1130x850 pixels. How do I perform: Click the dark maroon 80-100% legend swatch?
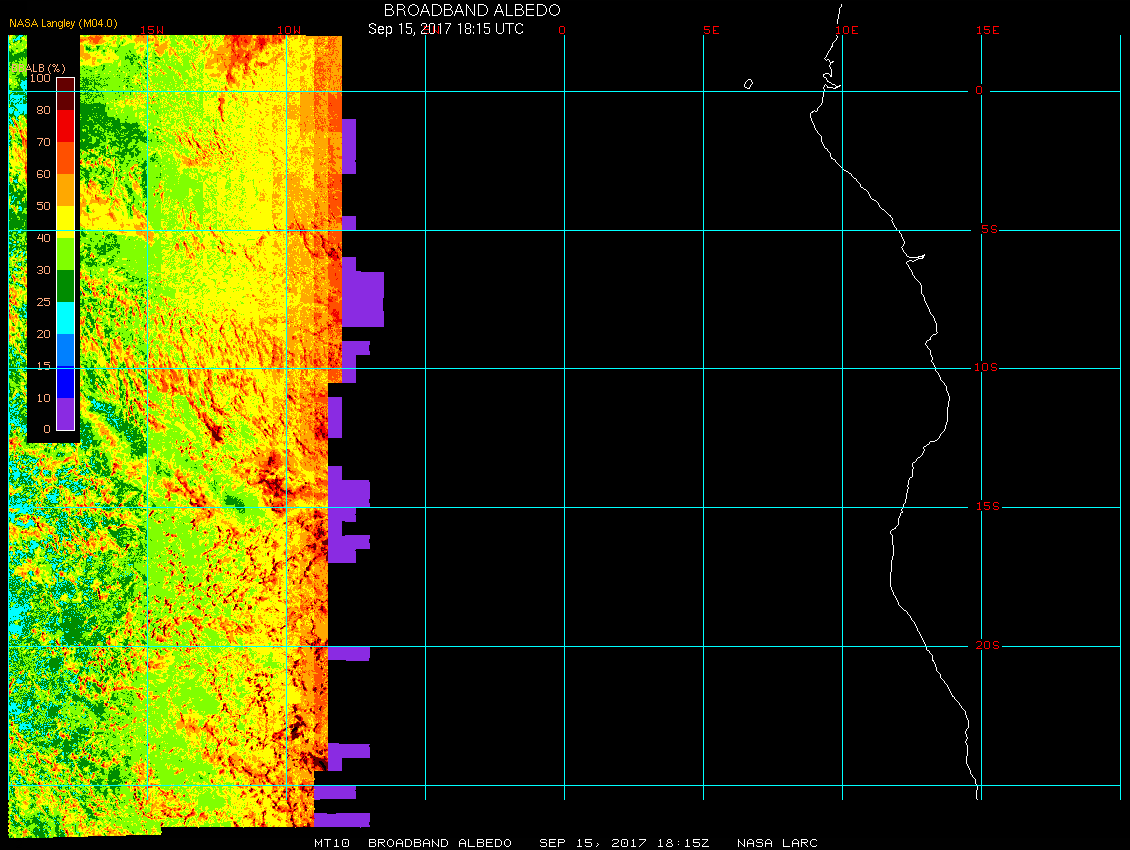coord(65,94)
